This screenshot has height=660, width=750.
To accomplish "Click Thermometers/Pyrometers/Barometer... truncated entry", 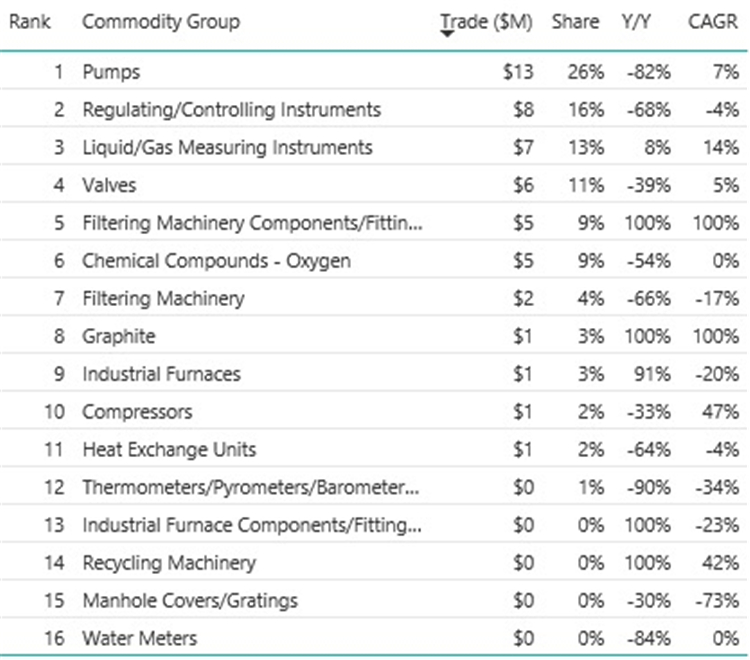I will 251,487.
